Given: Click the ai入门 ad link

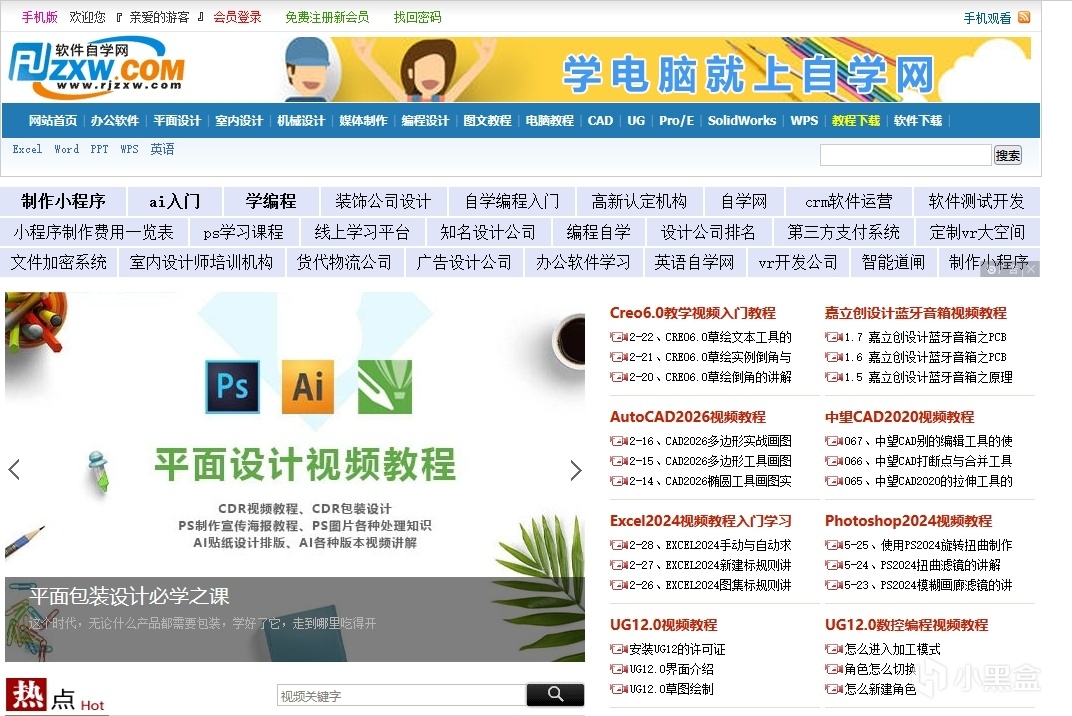Looking at the screenshot, I should (174, 201).
